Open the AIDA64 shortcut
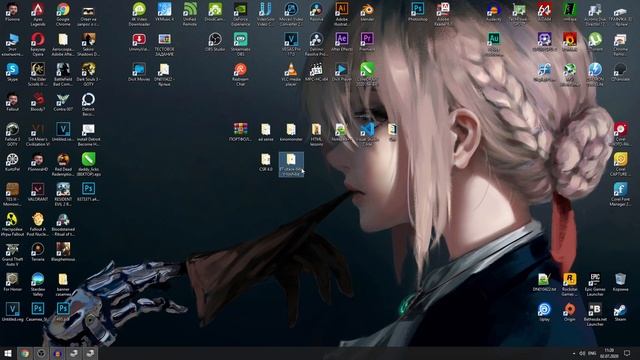Screen dimensions: 640x360 544,11
